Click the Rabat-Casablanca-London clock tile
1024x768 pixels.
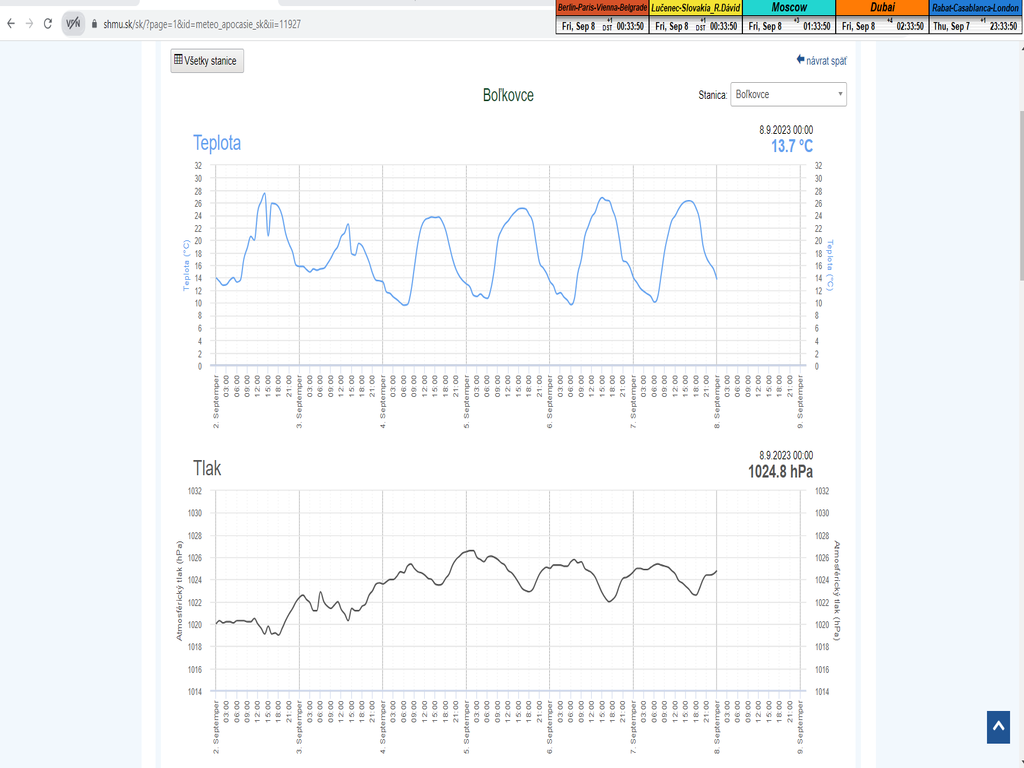(976, 17)
